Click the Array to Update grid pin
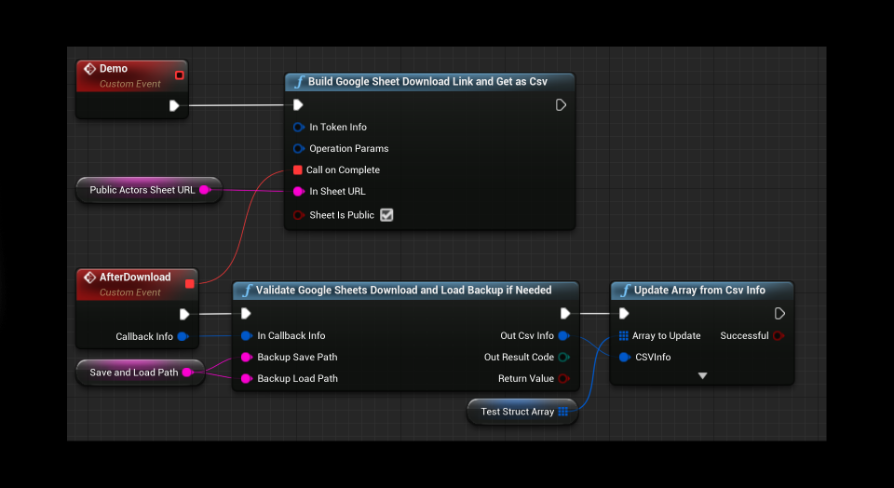894x488 pixels. coord(624,336)
